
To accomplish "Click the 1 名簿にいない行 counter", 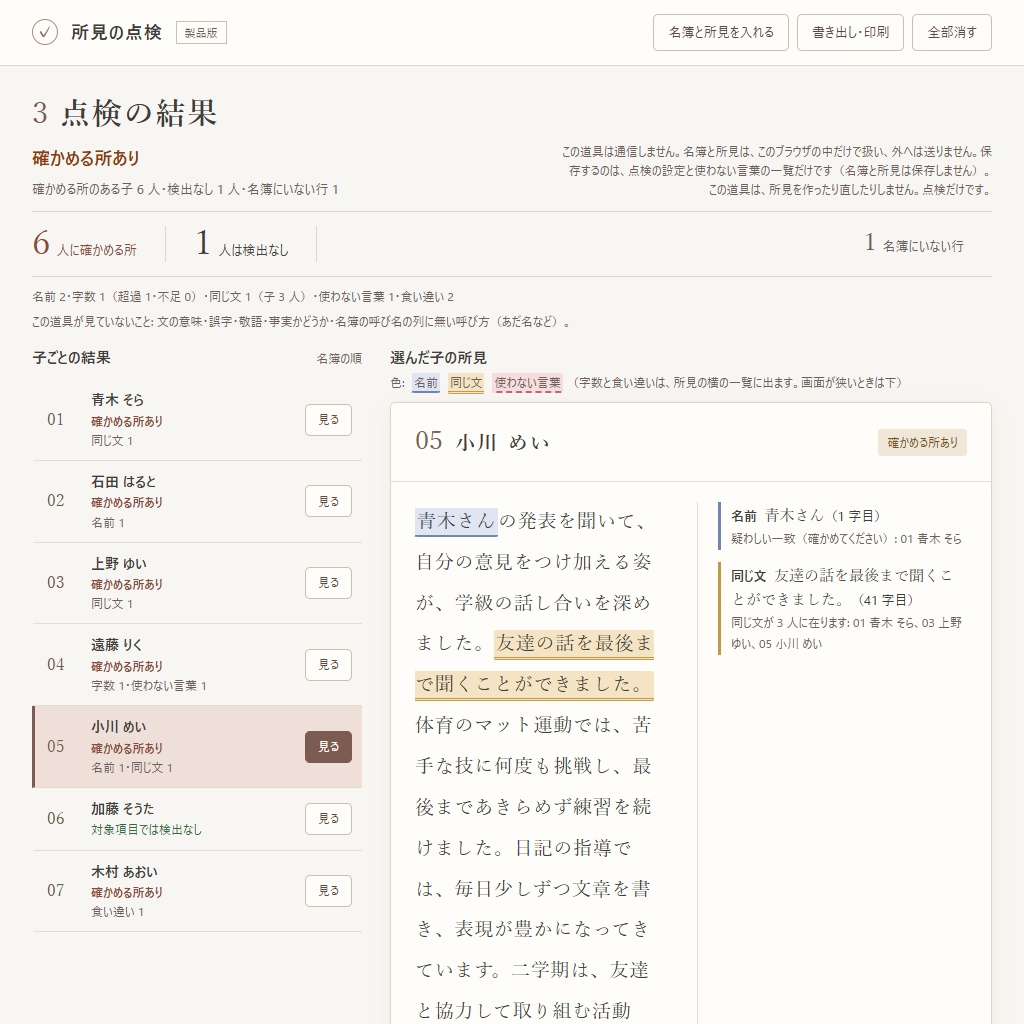I will coord(914,244).
